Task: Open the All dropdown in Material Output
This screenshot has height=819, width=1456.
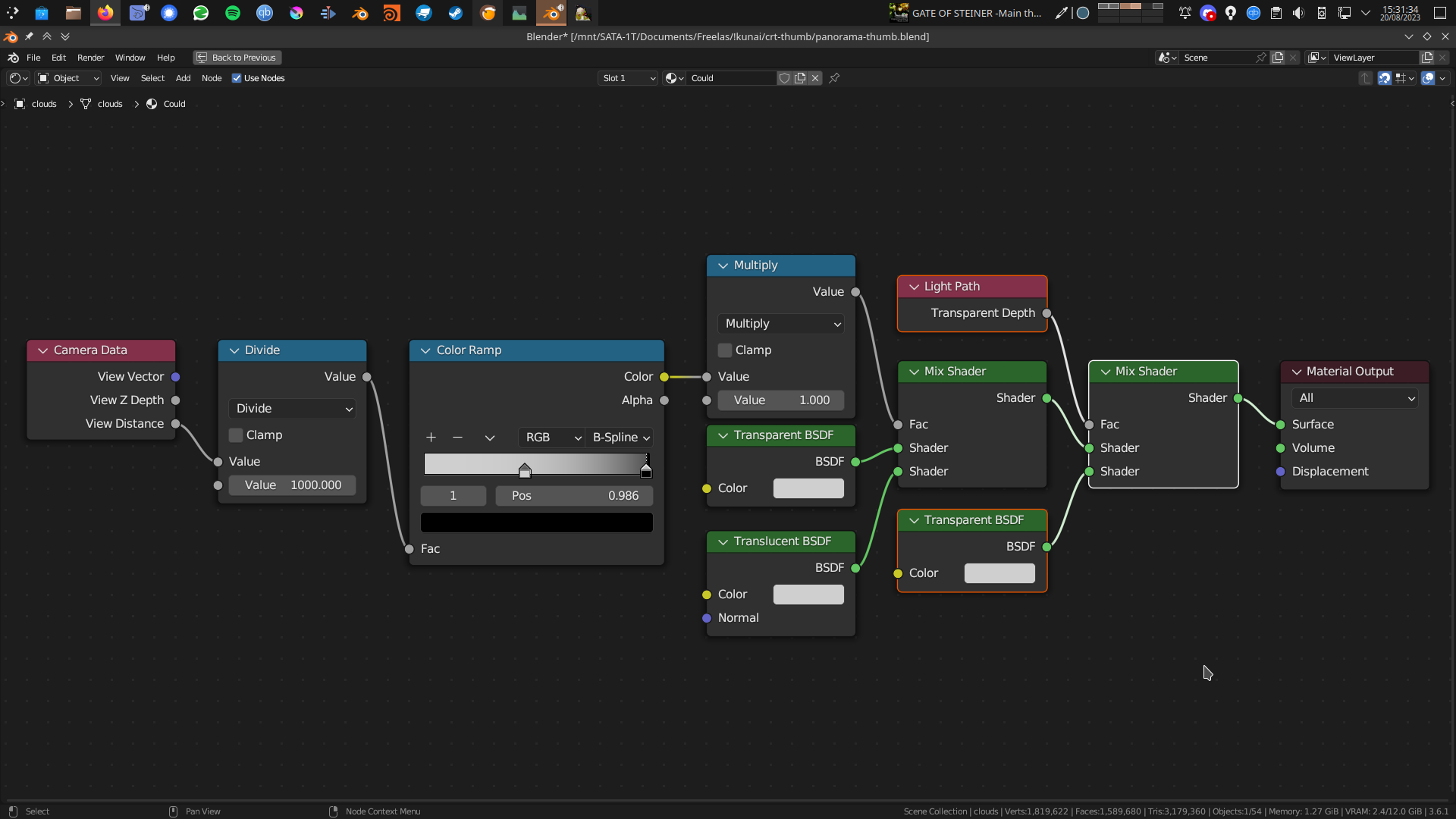Action: 1354,397
